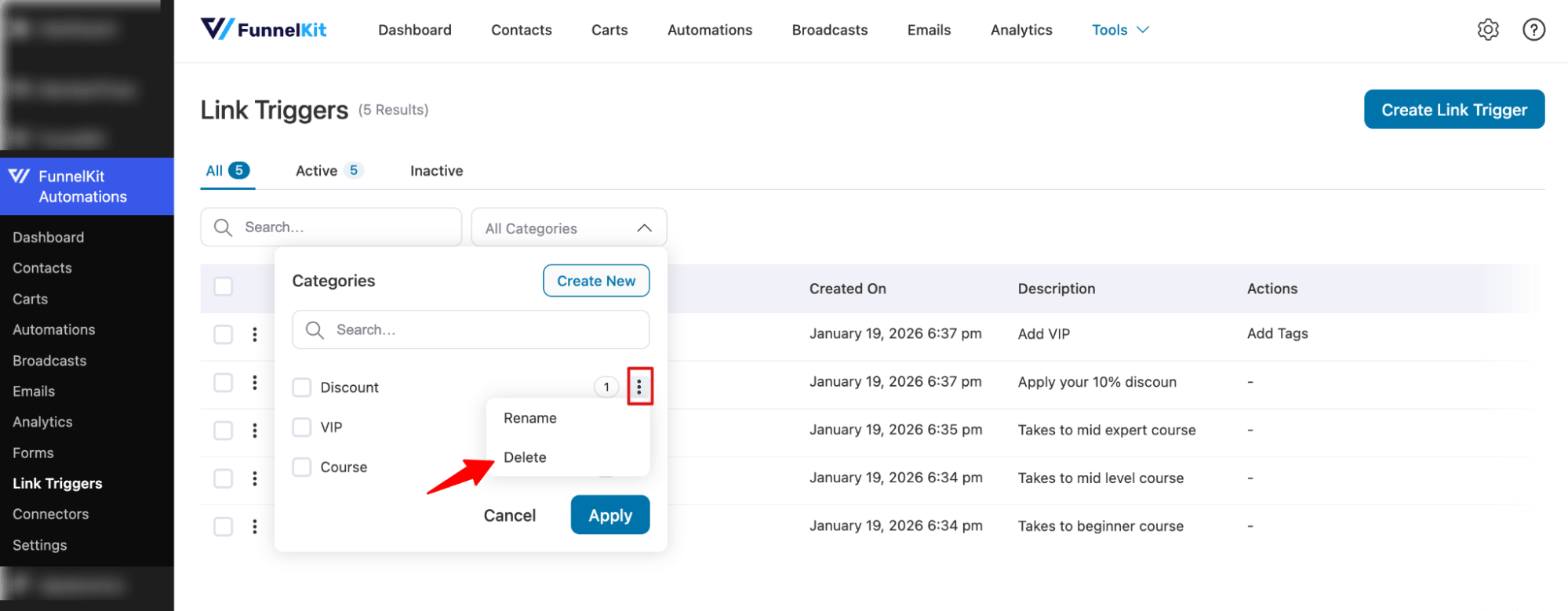The height and width of the screenshot is (611, 1568).
Task: Switch to the Inactive tab
Action: 436,171
